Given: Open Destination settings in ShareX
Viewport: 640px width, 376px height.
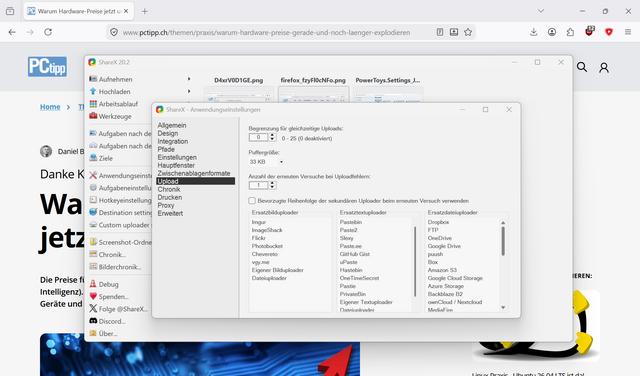Looking at the screenshot, I should point(120,212).
